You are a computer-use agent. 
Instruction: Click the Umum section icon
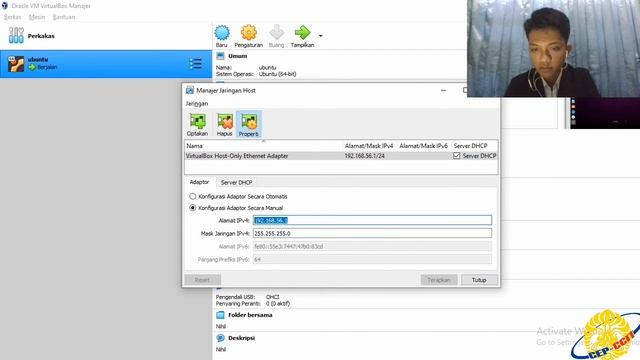pyautogui.click(x=220, y=56)
